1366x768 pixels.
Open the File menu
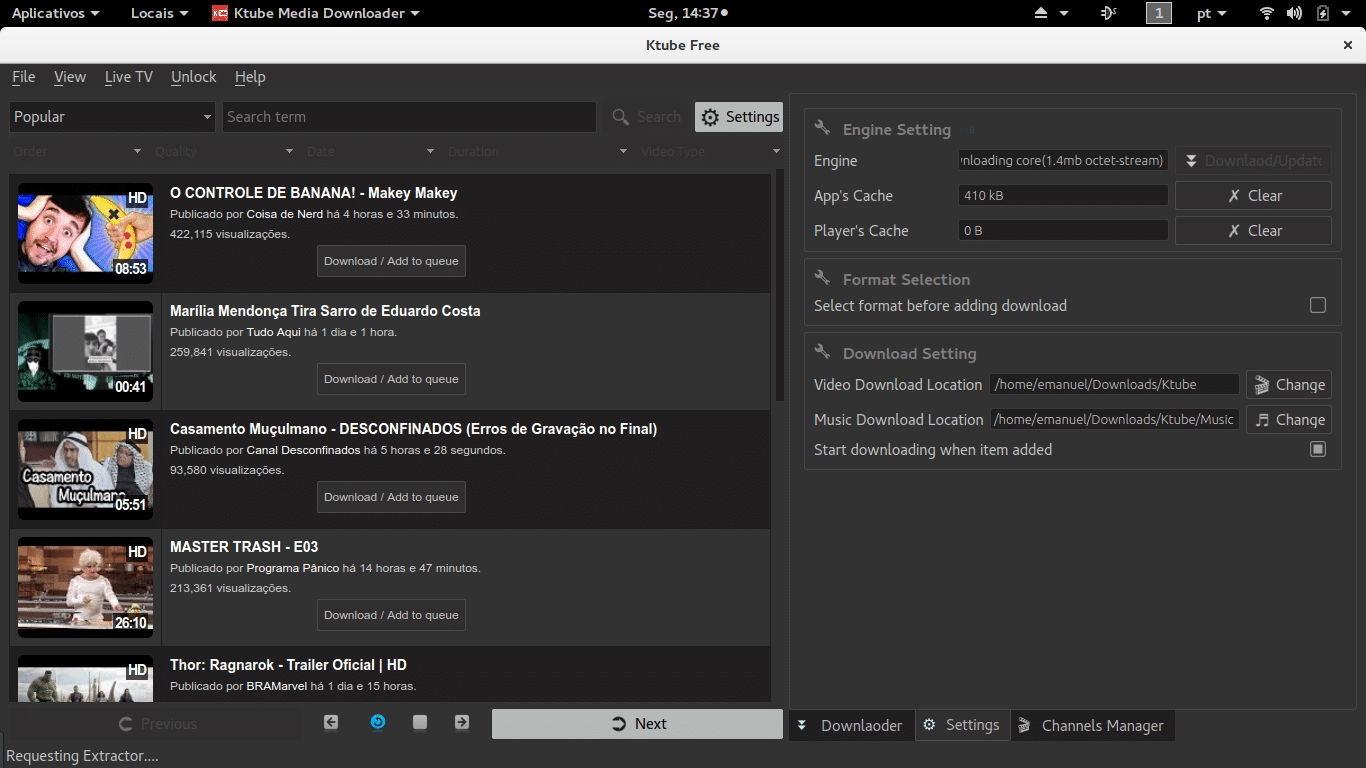(24, 77)
